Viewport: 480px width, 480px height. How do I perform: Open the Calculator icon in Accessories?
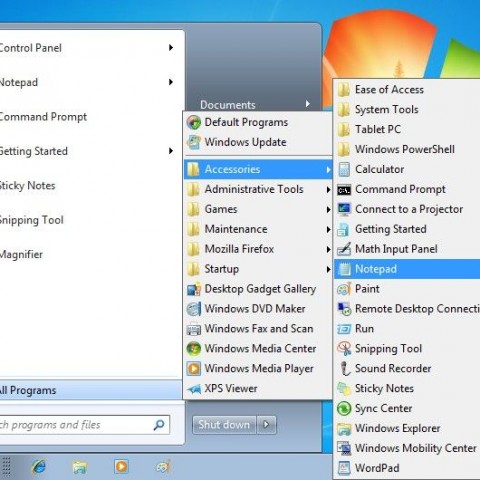(x=344, y=169)
